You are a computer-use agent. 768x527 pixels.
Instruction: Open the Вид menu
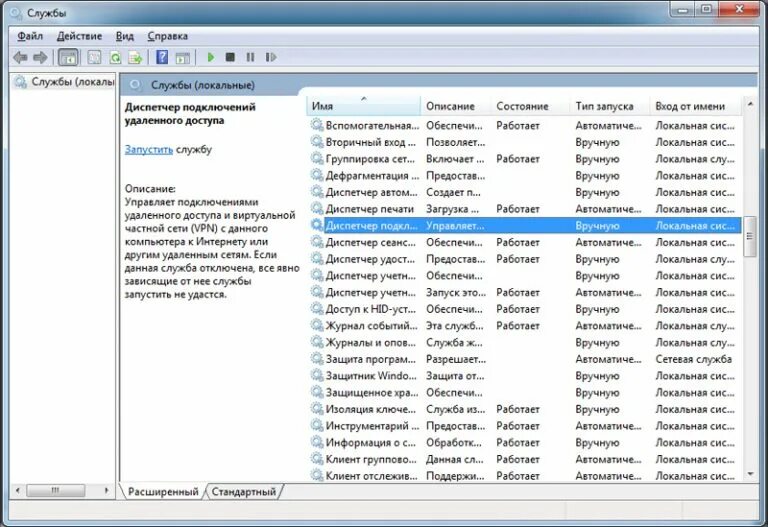coord(125,36)
